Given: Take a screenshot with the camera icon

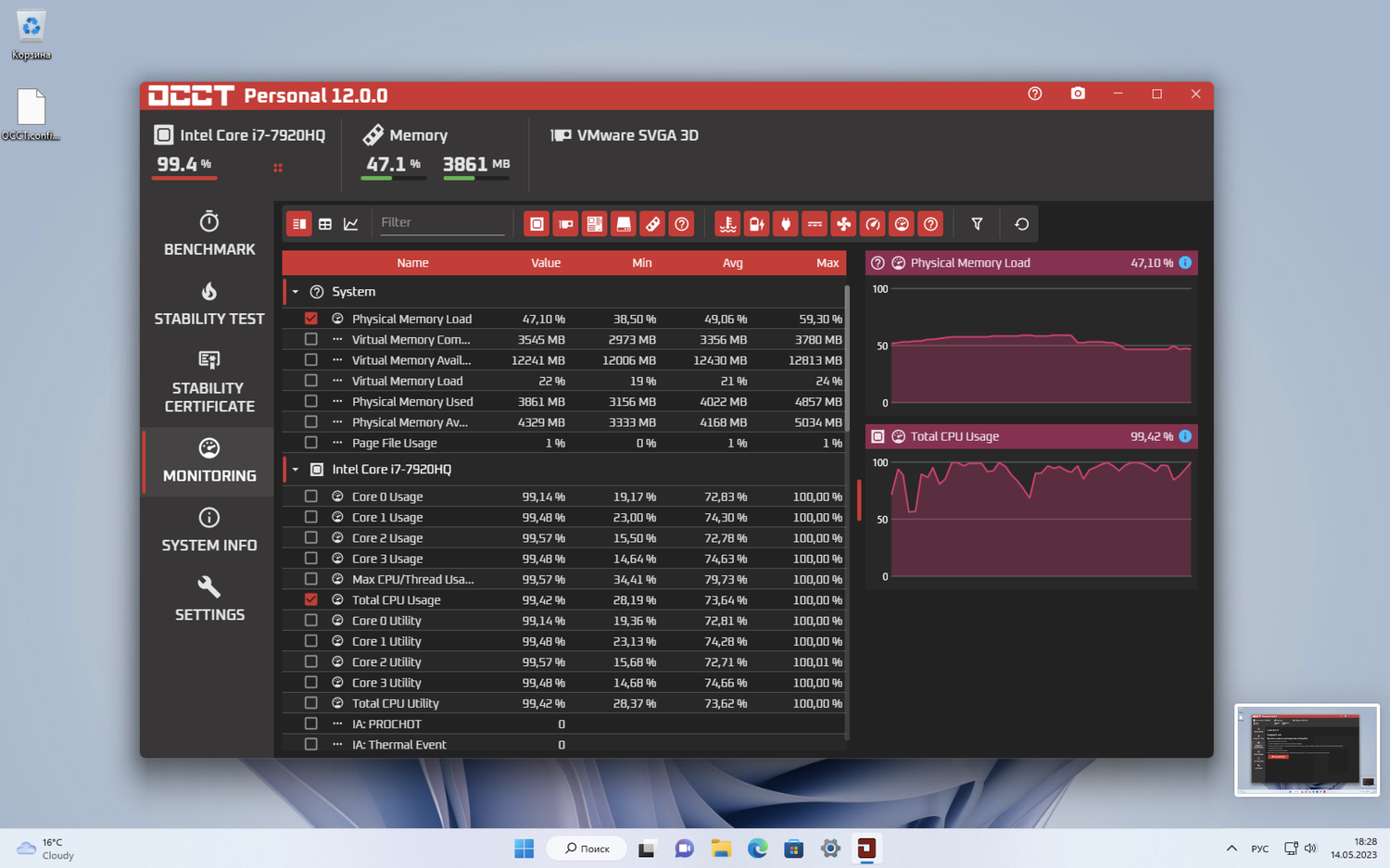Looking at the screenshot, I should [x=1078, y=94].
